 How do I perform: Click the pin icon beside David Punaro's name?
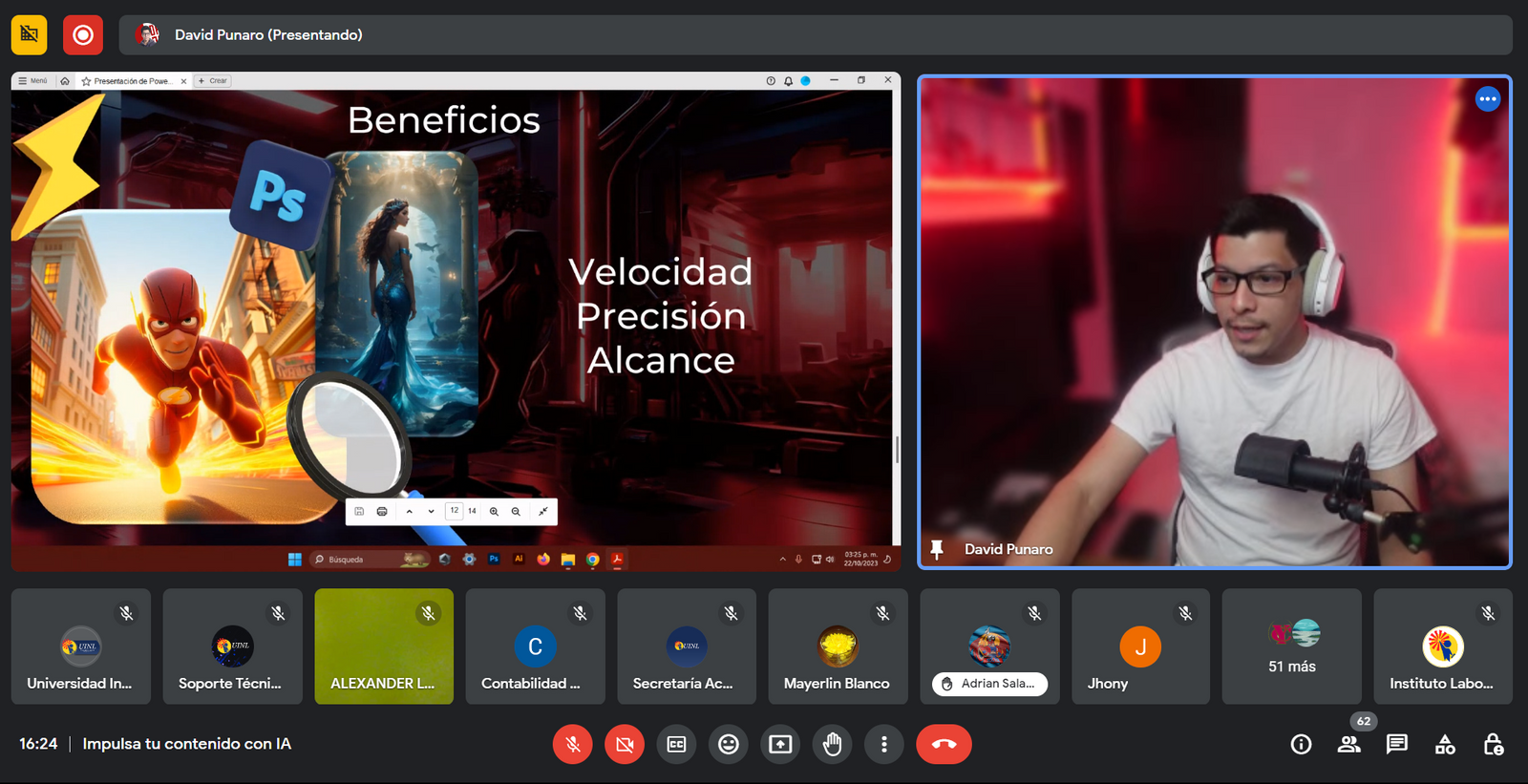(x=937, y=549)
